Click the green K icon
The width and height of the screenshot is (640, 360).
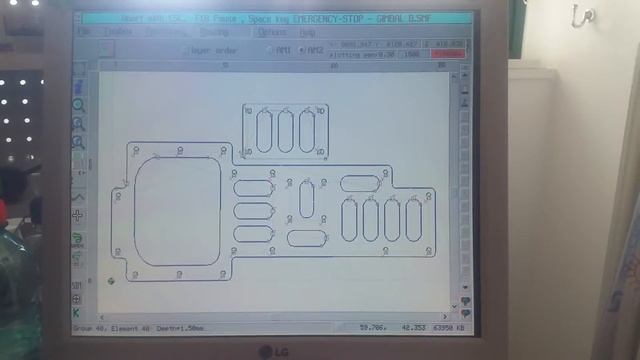click(x=76, y=313)
